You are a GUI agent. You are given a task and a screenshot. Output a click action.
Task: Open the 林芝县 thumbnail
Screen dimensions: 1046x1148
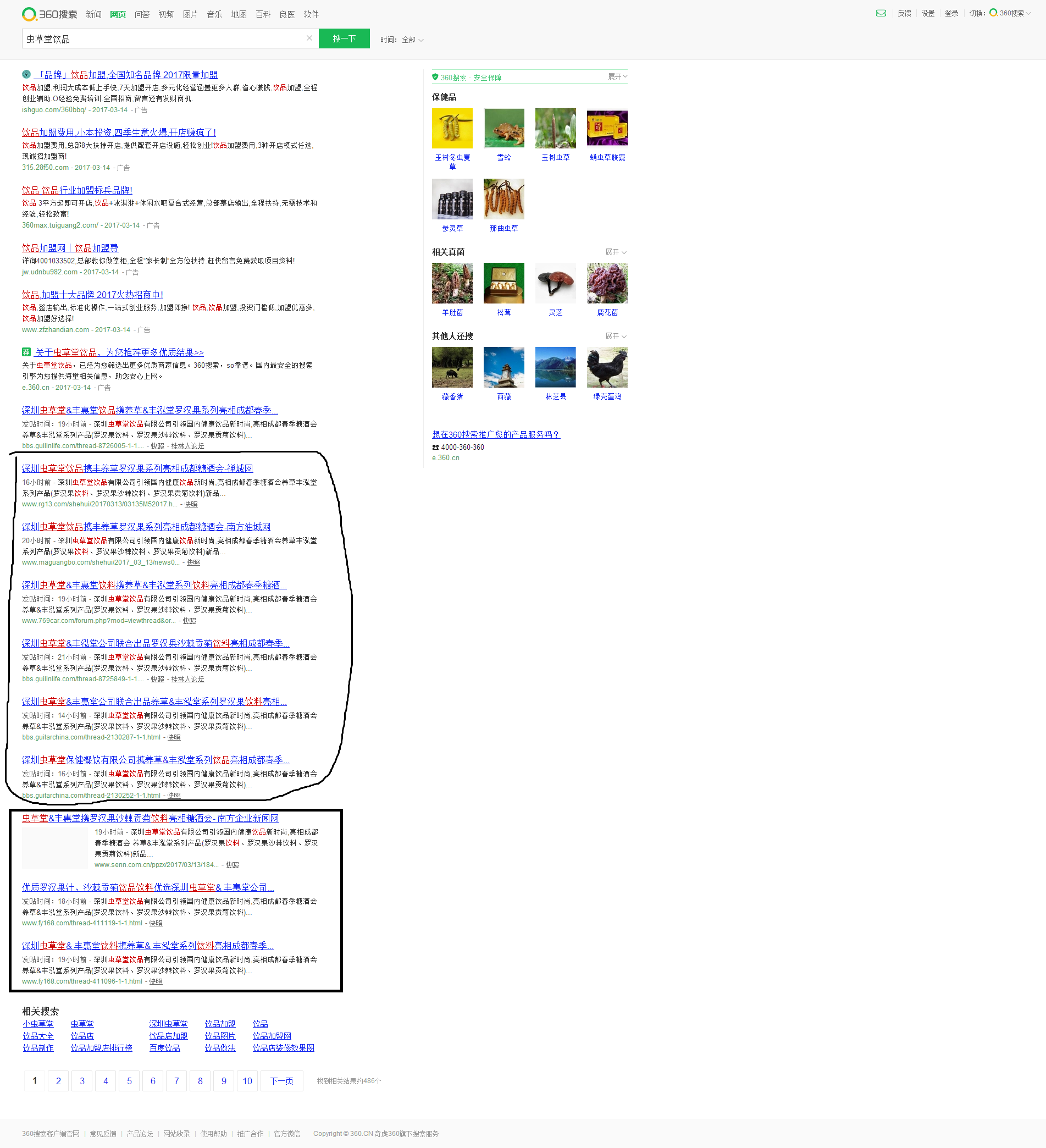point(555,367)
